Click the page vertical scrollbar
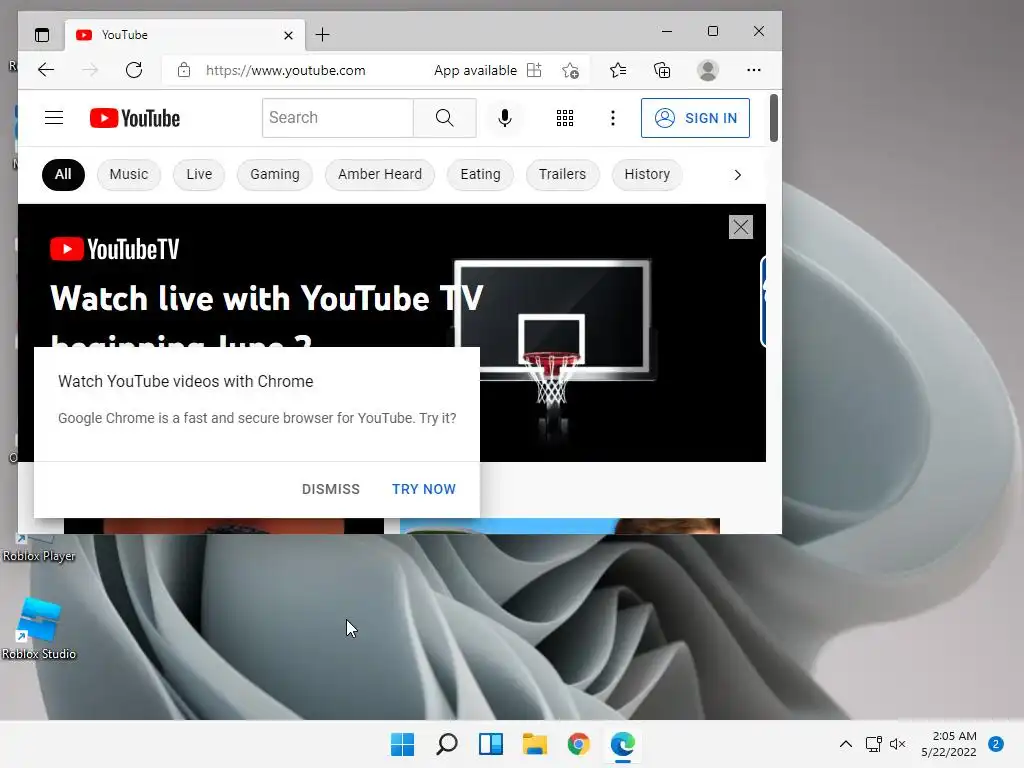Screen dimensions: 1024x768 774,118
